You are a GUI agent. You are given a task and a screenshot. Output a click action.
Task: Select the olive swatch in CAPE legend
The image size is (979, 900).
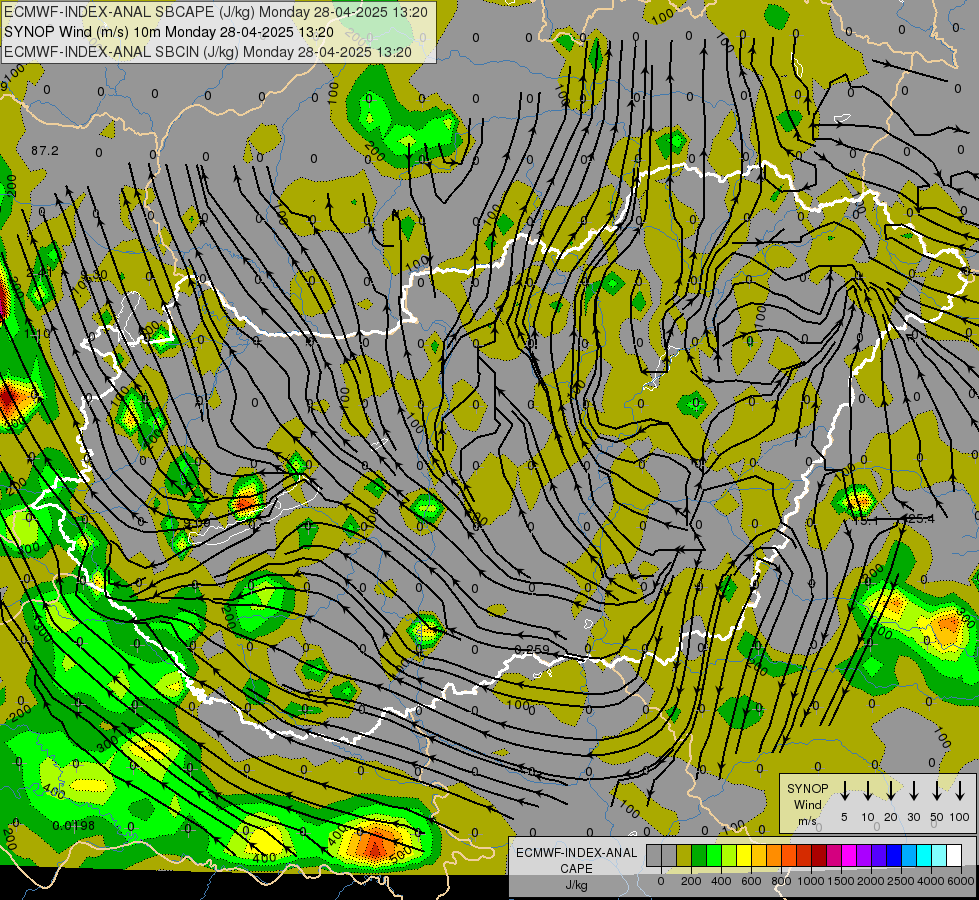684,855
